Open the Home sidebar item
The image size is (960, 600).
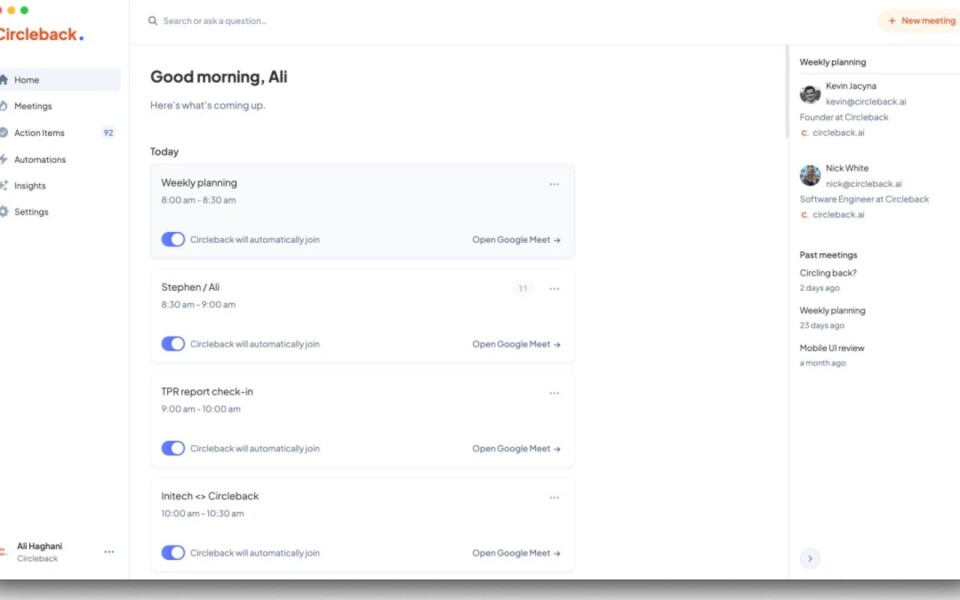59,80
